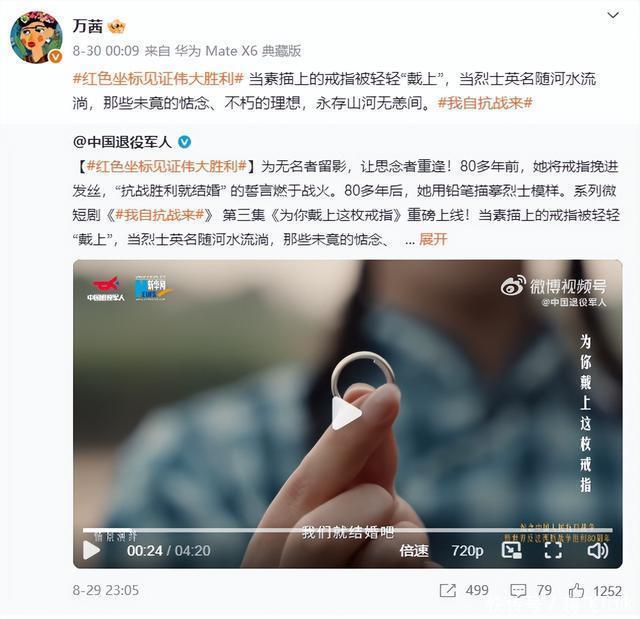Click the large center play button on video
The height and width of the screenshot is (619, 640).
click(x=346, y=413)
